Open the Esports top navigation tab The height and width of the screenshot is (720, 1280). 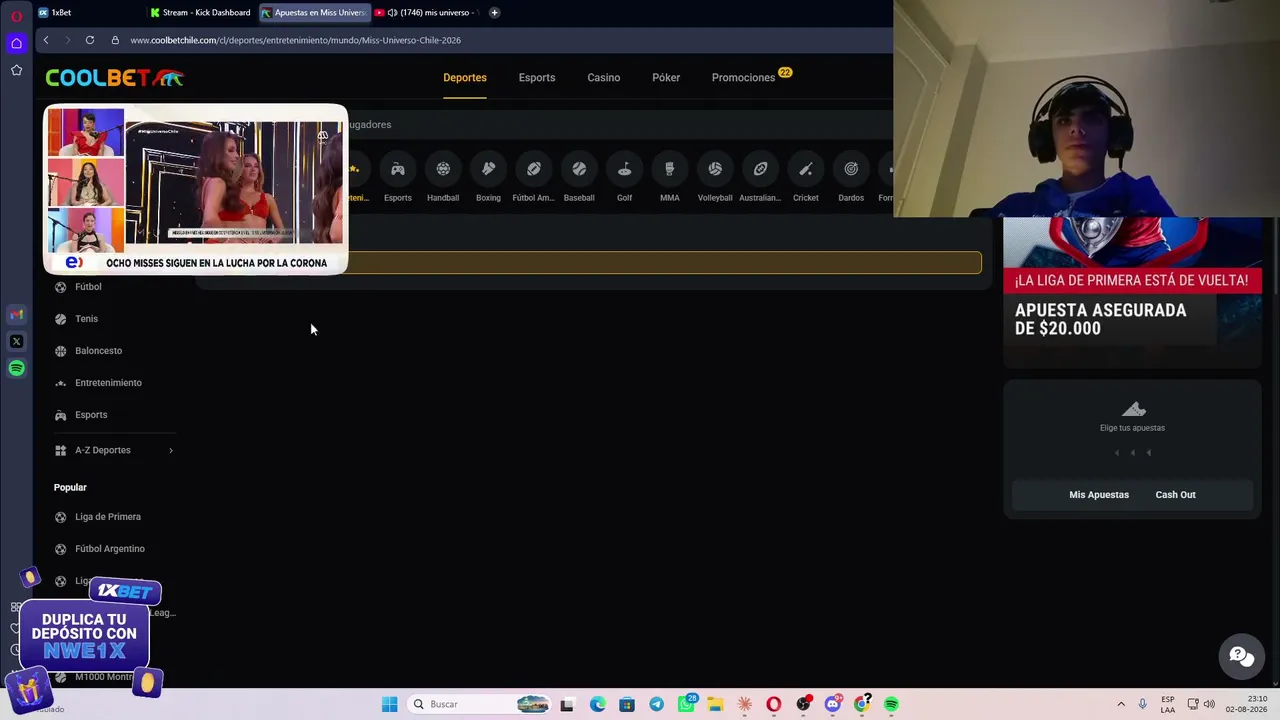click(537, 77)
